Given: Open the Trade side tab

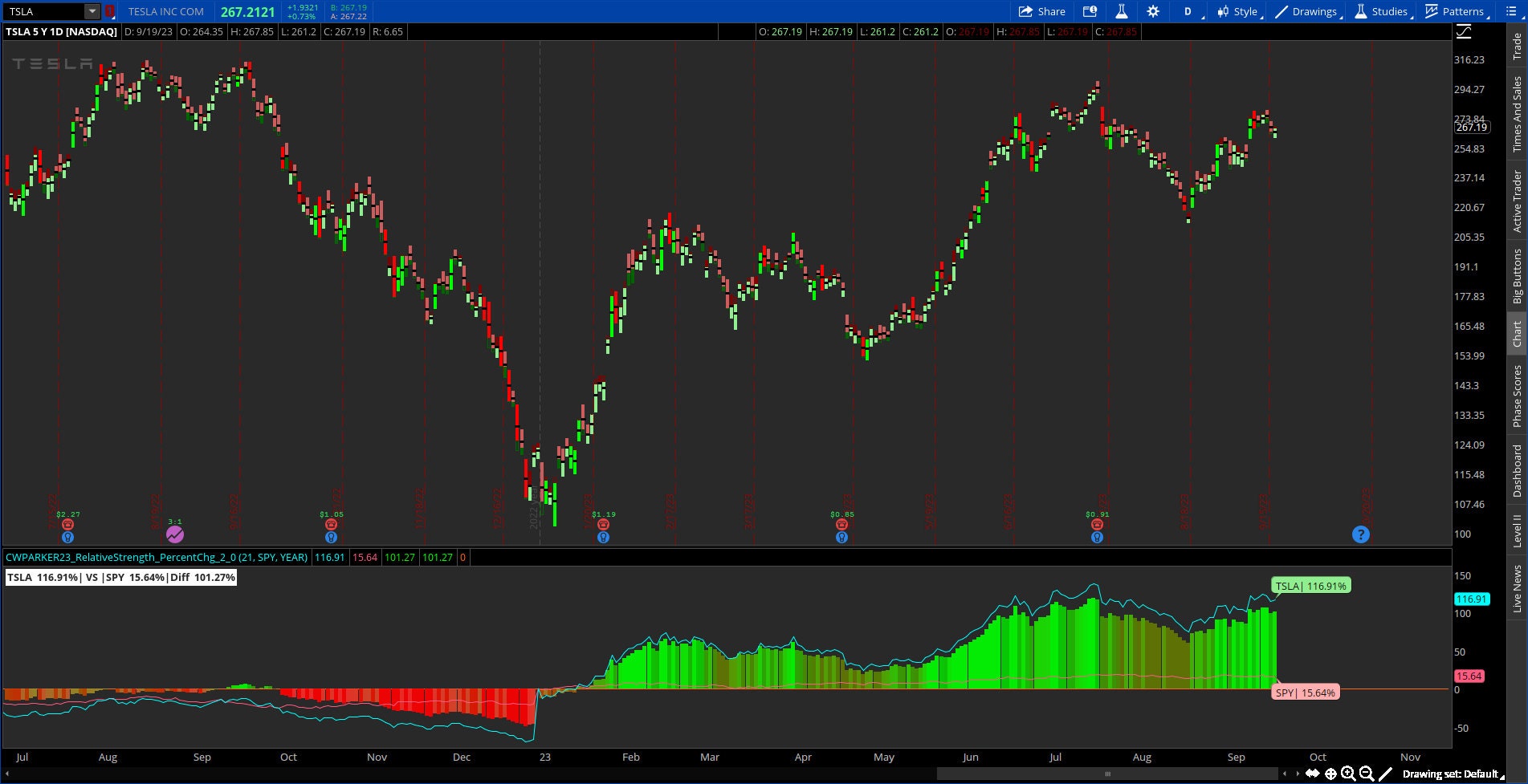Looking at the screenshot, I should tap(1517, 47).
